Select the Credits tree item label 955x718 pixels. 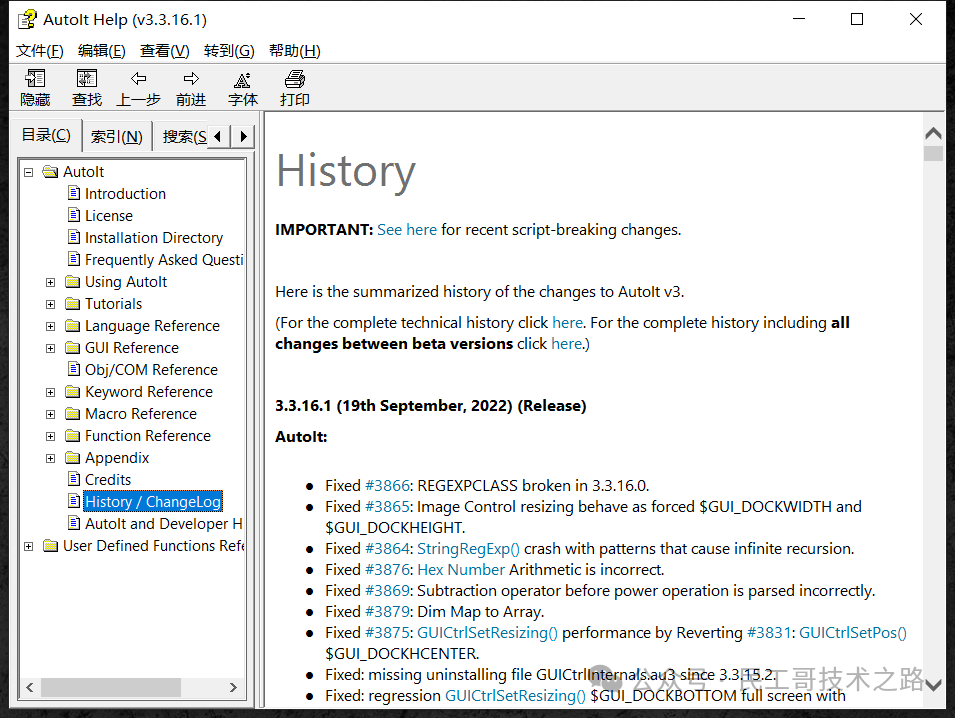[108, 479]
